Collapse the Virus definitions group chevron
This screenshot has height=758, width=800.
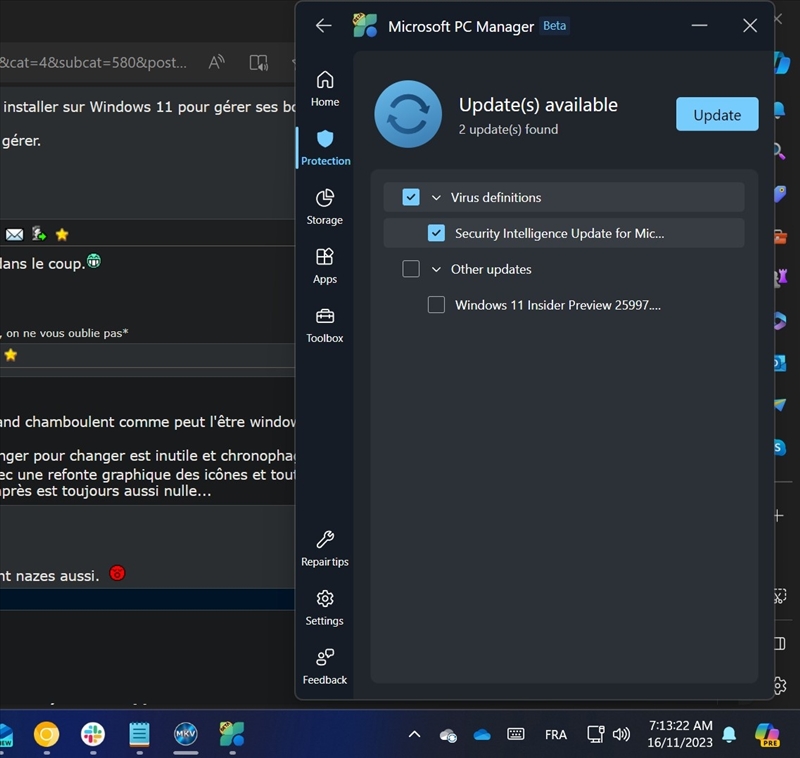point(436,198)
